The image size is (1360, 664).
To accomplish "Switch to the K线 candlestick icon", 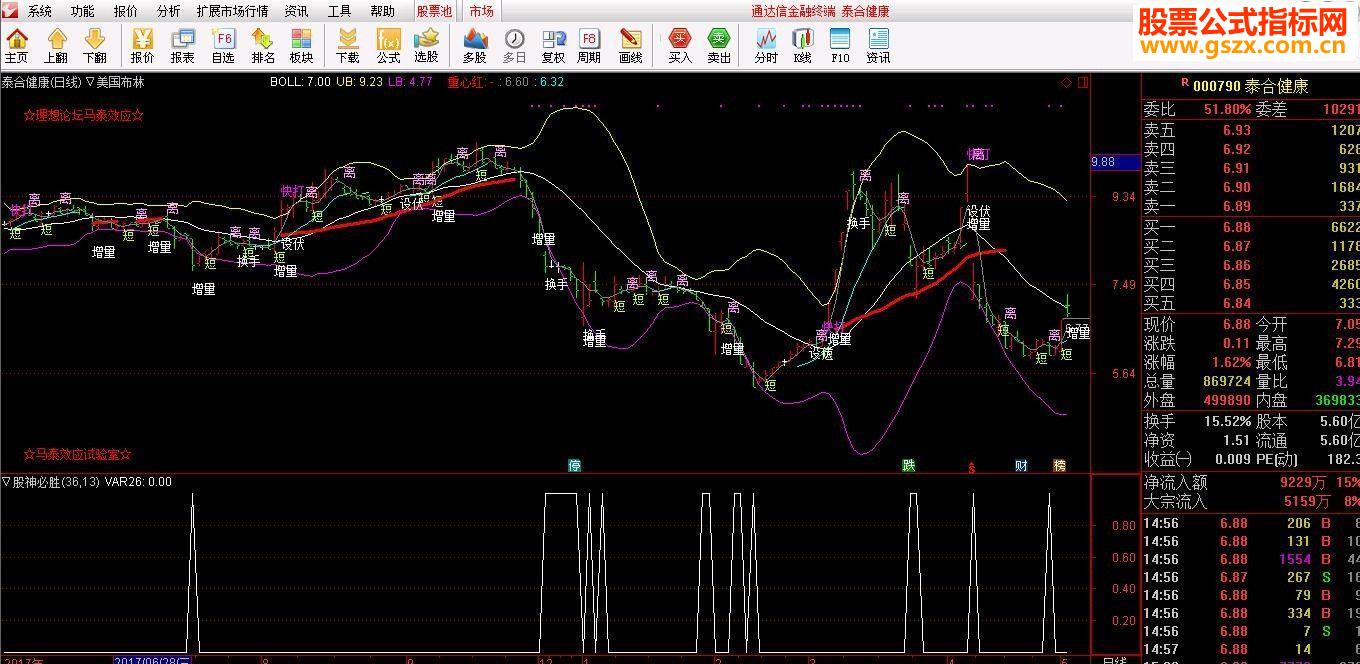I will [x=802, y=46].
